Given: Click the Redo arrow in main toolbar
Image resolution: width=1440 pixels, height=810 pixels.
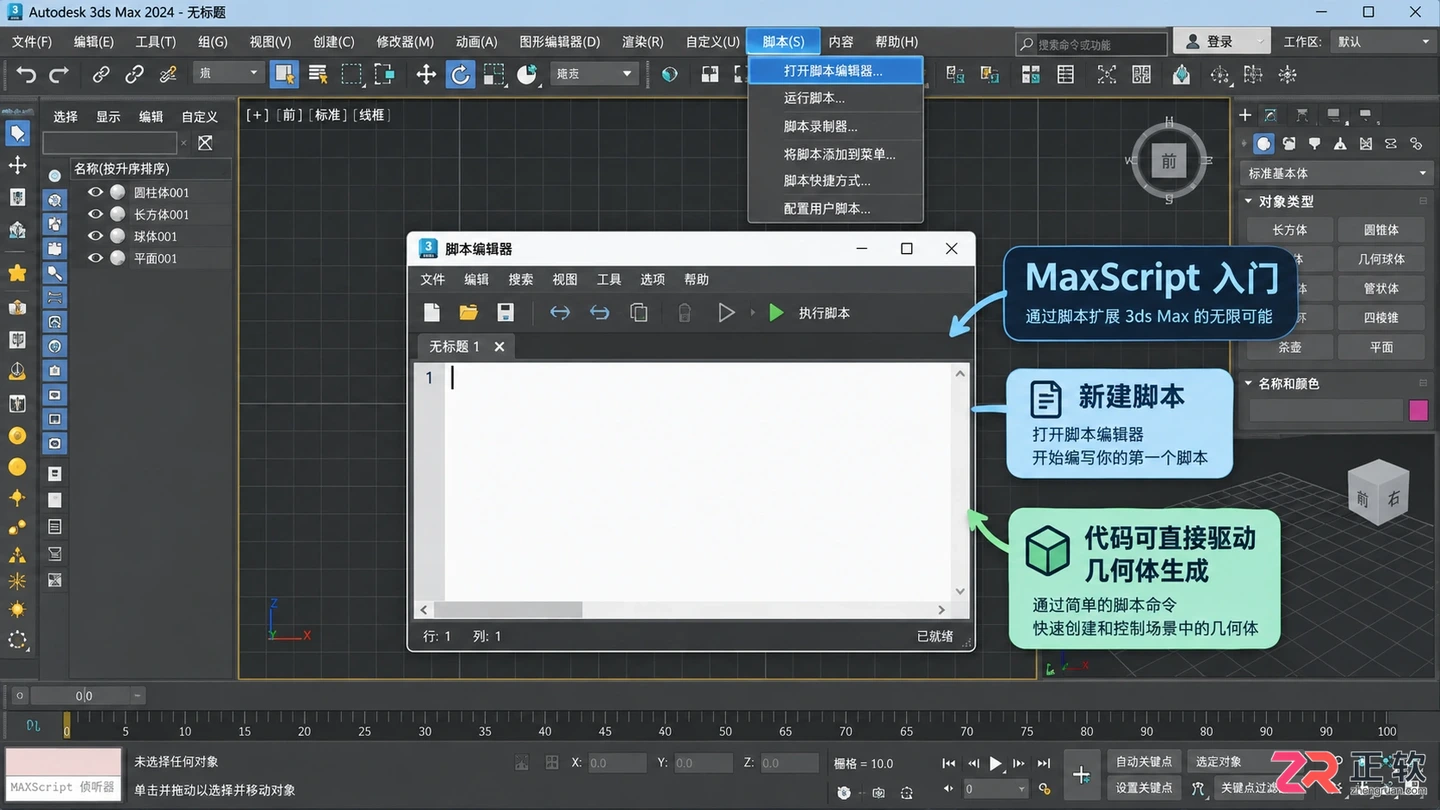Looking at the screenshot, I should (x=59, y=74).
